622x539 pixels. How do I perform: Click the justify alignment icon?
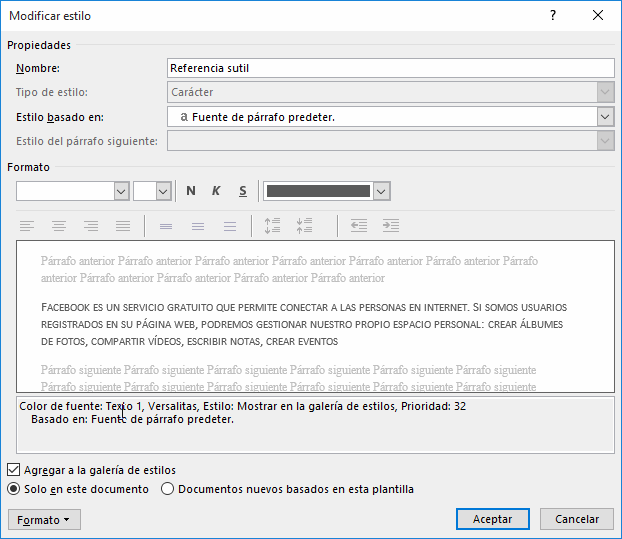pos(123,226)
